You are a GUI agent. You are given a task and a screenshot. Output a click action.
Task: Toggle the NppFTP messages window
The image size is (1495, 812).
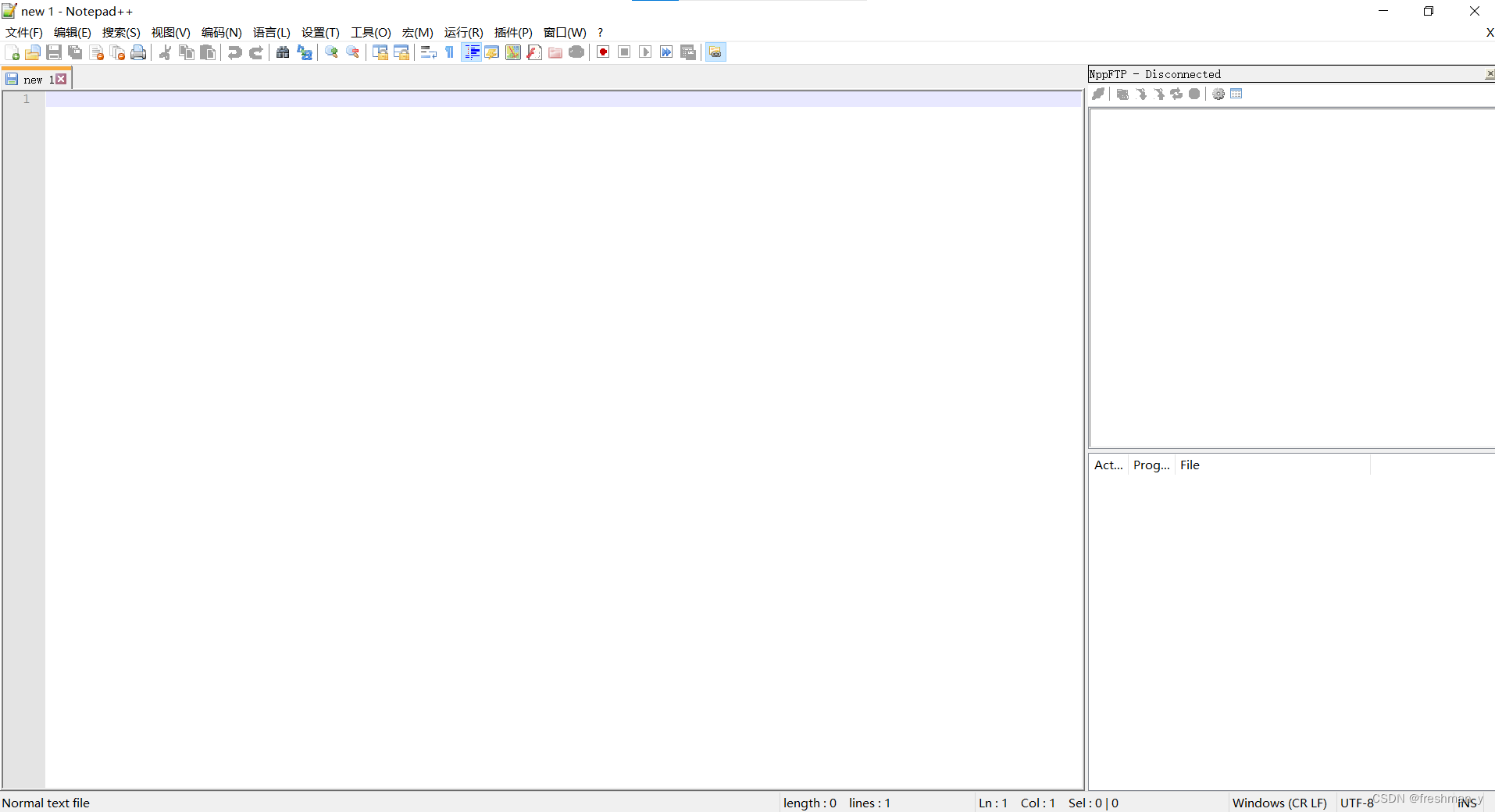point(1237,94)
